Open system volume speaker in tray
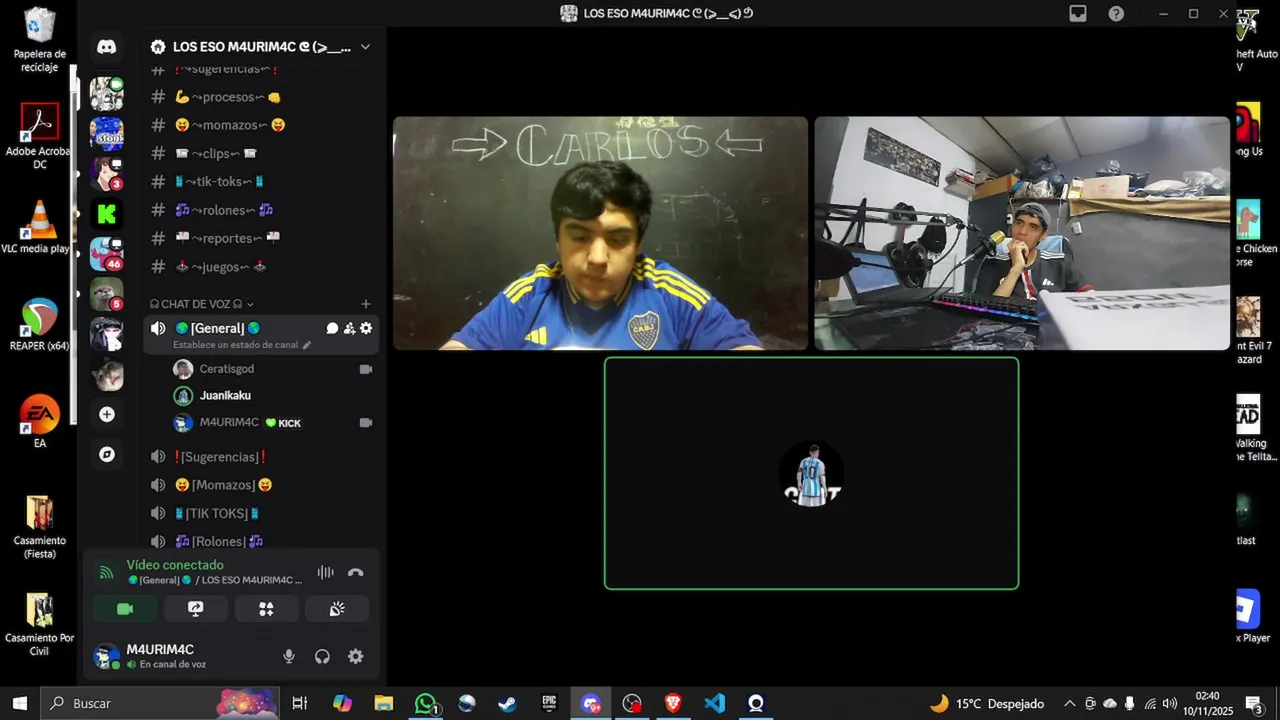Viewport: 1280px width, 720px height. [1170, 703]
